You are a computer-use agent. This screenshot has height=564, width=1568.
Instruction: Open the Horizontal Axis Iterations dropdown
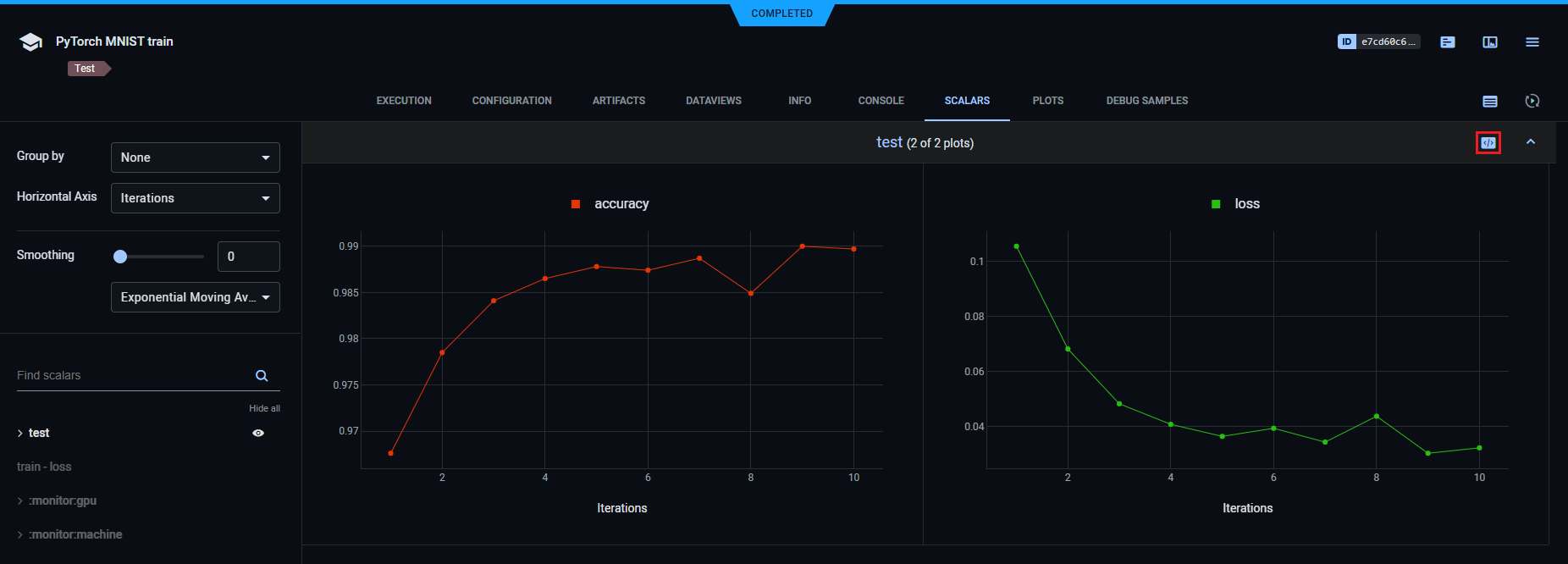(x=195, y=198)
